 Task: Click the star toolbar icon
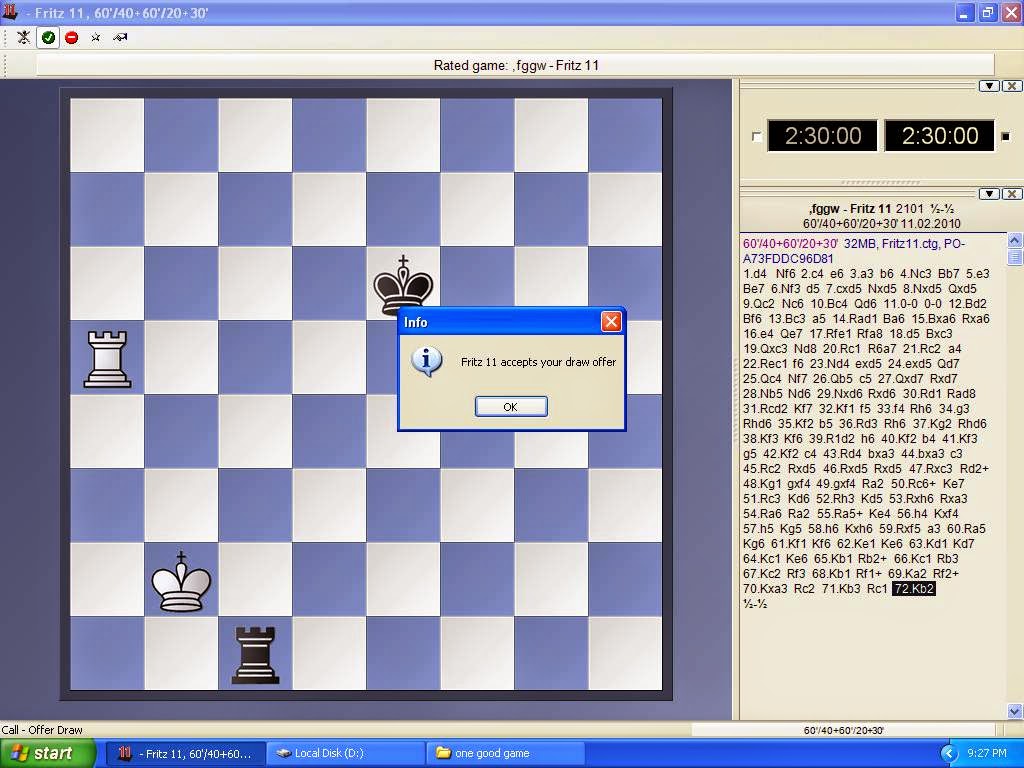pos(95,37)
